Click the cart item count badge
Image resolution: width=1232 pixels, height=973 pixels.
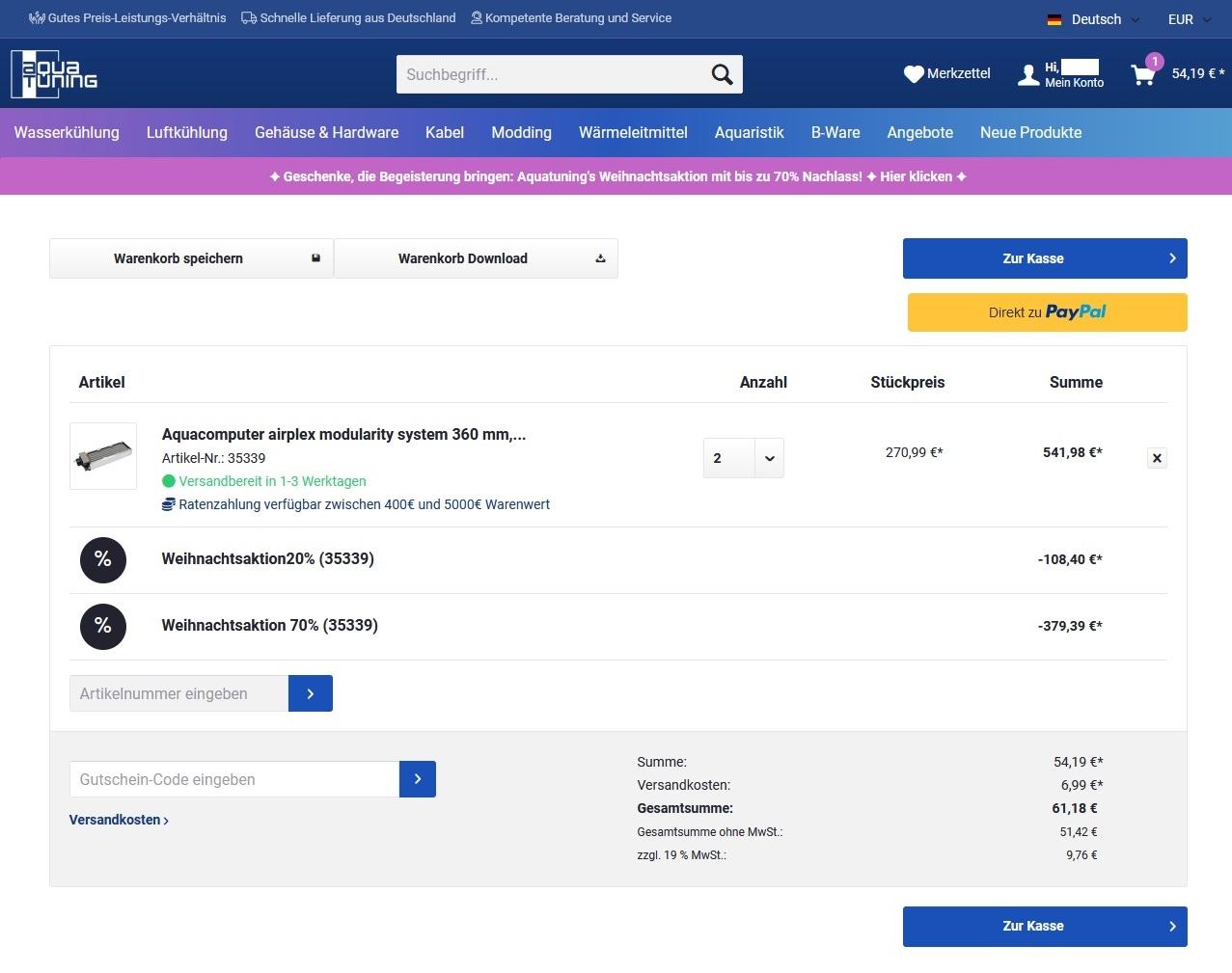coord(1154,62)
